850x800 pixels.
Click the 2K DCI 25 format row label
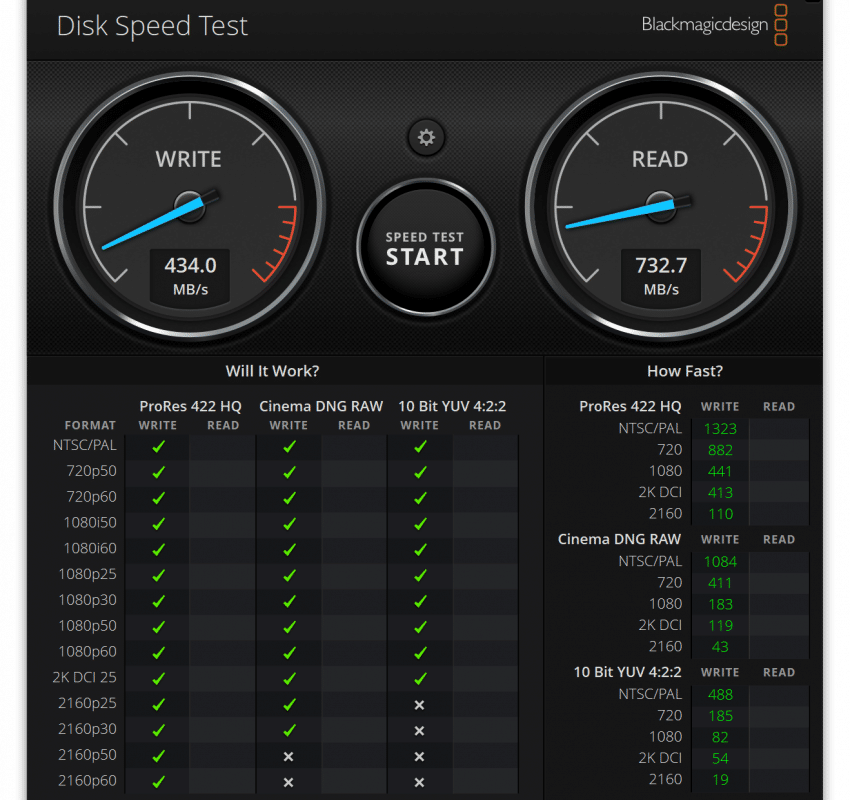click(85, 678)
